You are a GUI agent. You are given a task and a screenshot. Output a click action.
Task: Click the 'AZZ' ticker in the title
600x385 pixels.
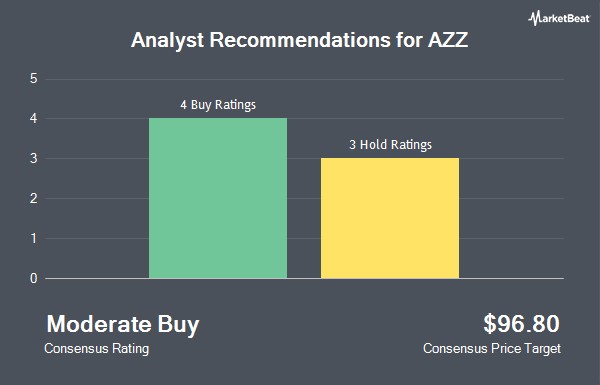coord(448,40)
